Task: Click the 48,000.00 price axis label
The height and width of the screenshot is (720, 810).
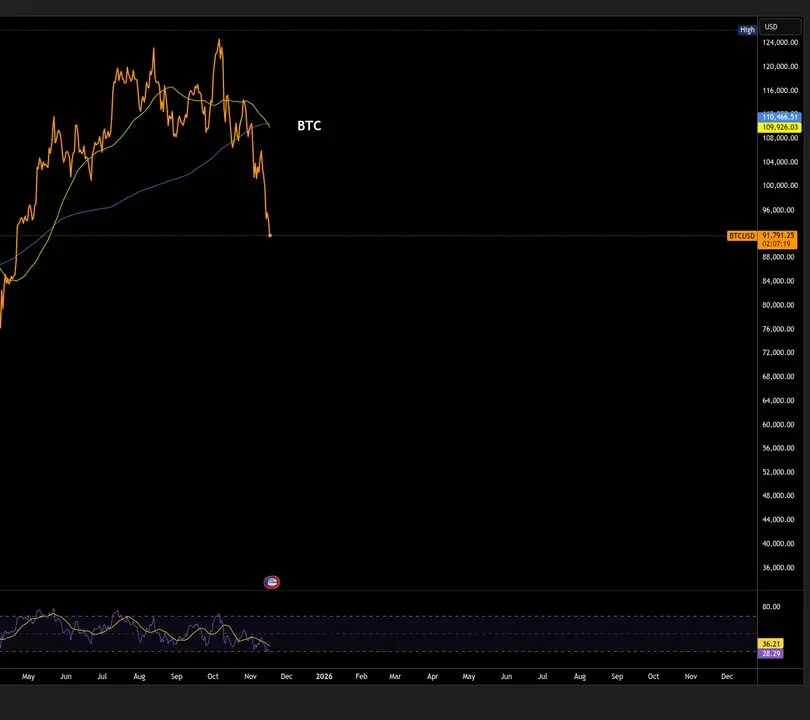Action: point(778,496)
